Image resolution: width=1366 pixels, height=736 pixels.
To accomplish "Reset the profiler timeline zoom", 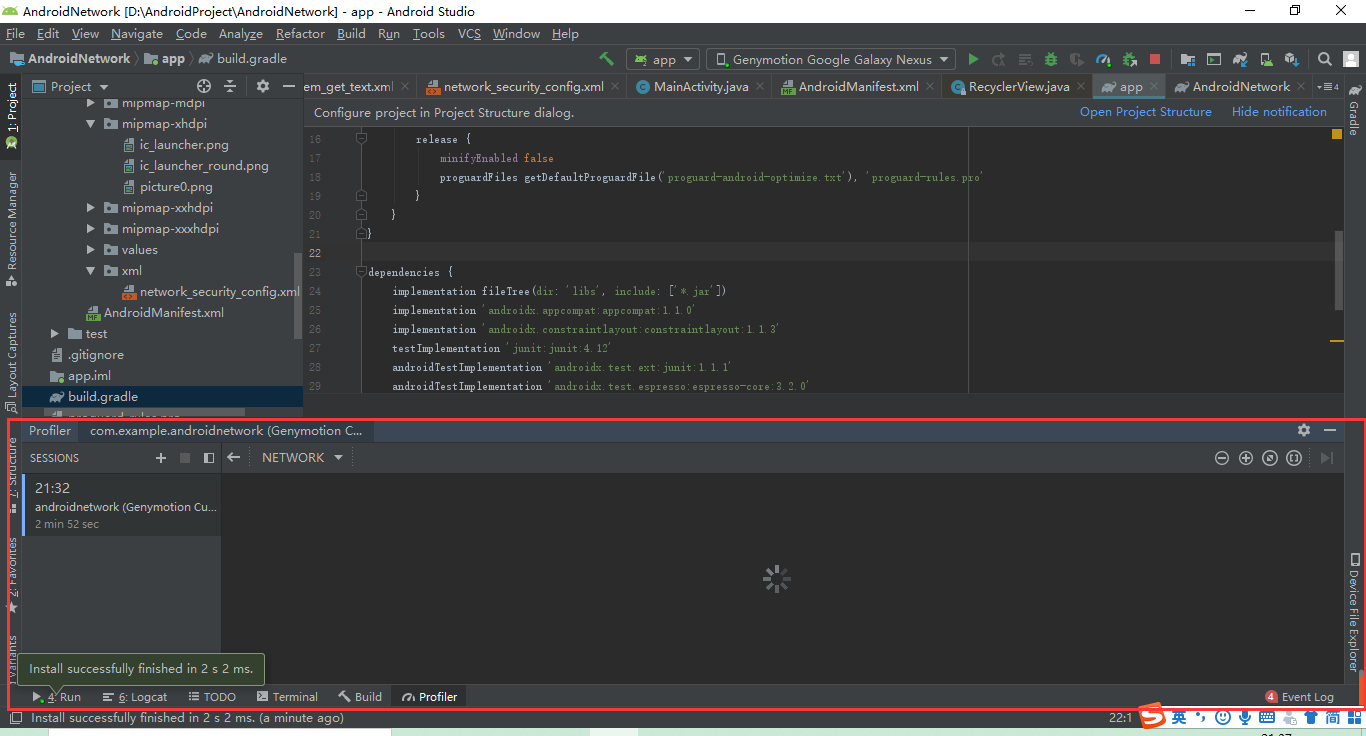I will click(1269, 458).
